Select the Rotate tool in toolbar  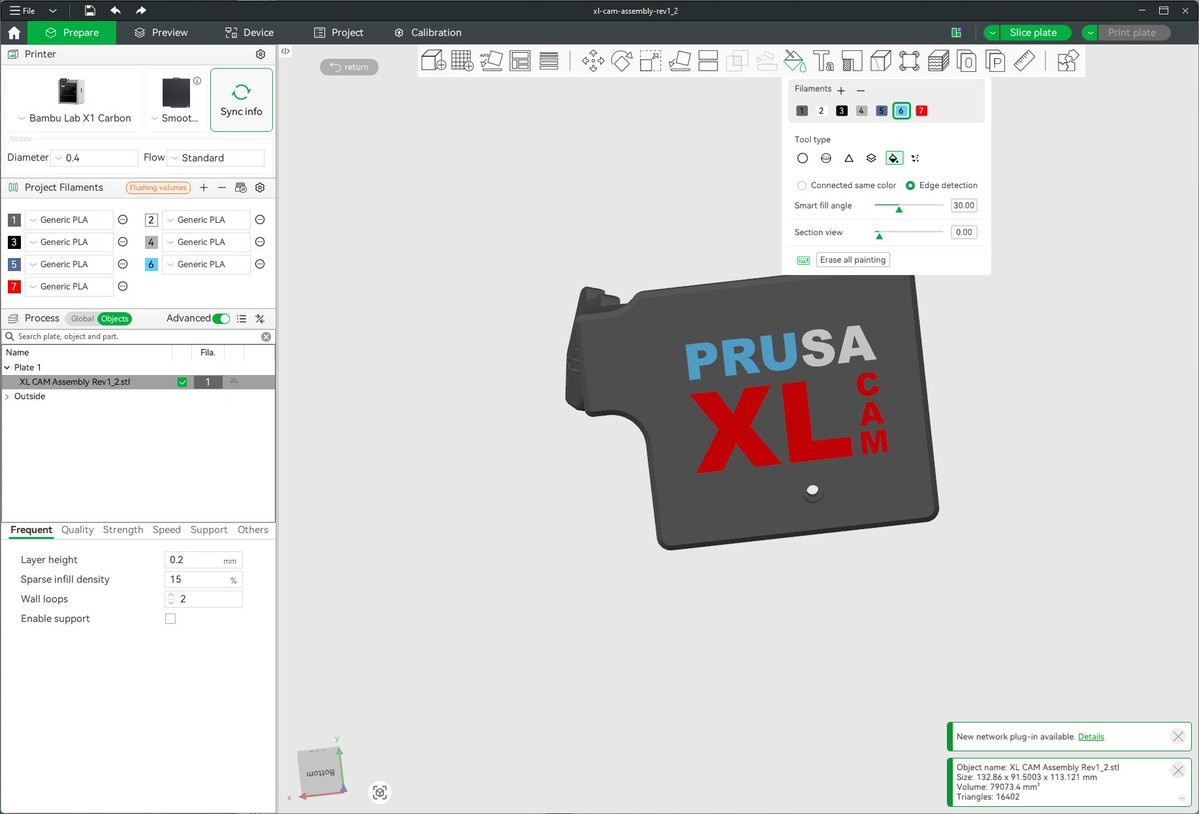click(x=622, y=60)
